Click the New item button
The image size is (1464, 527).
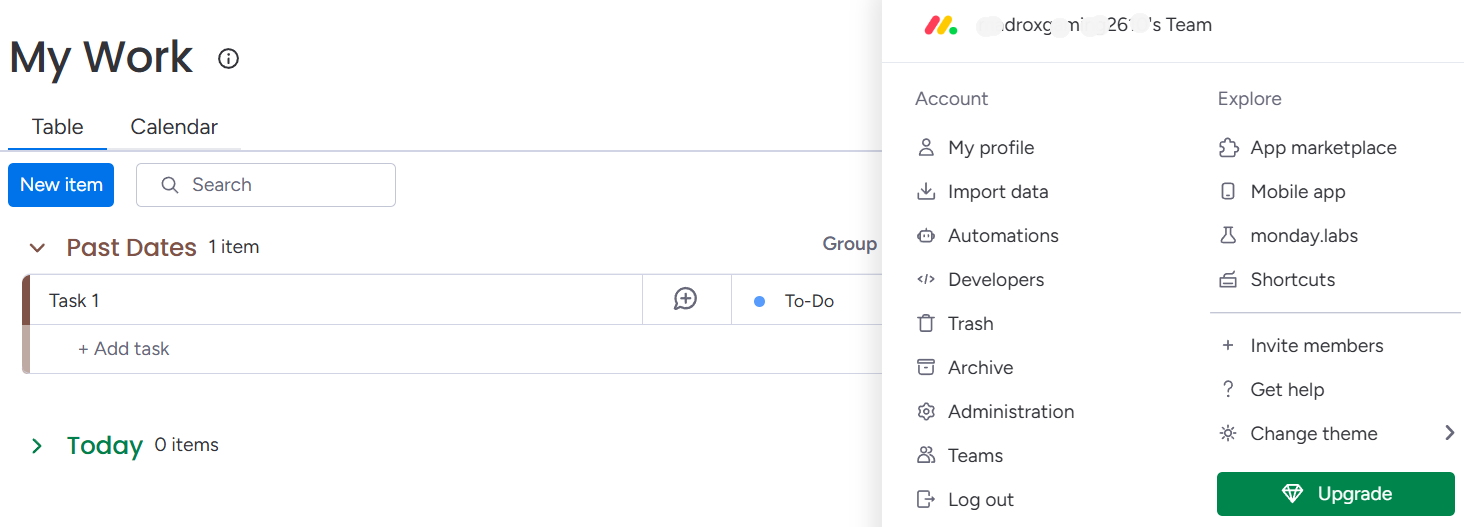61,185
